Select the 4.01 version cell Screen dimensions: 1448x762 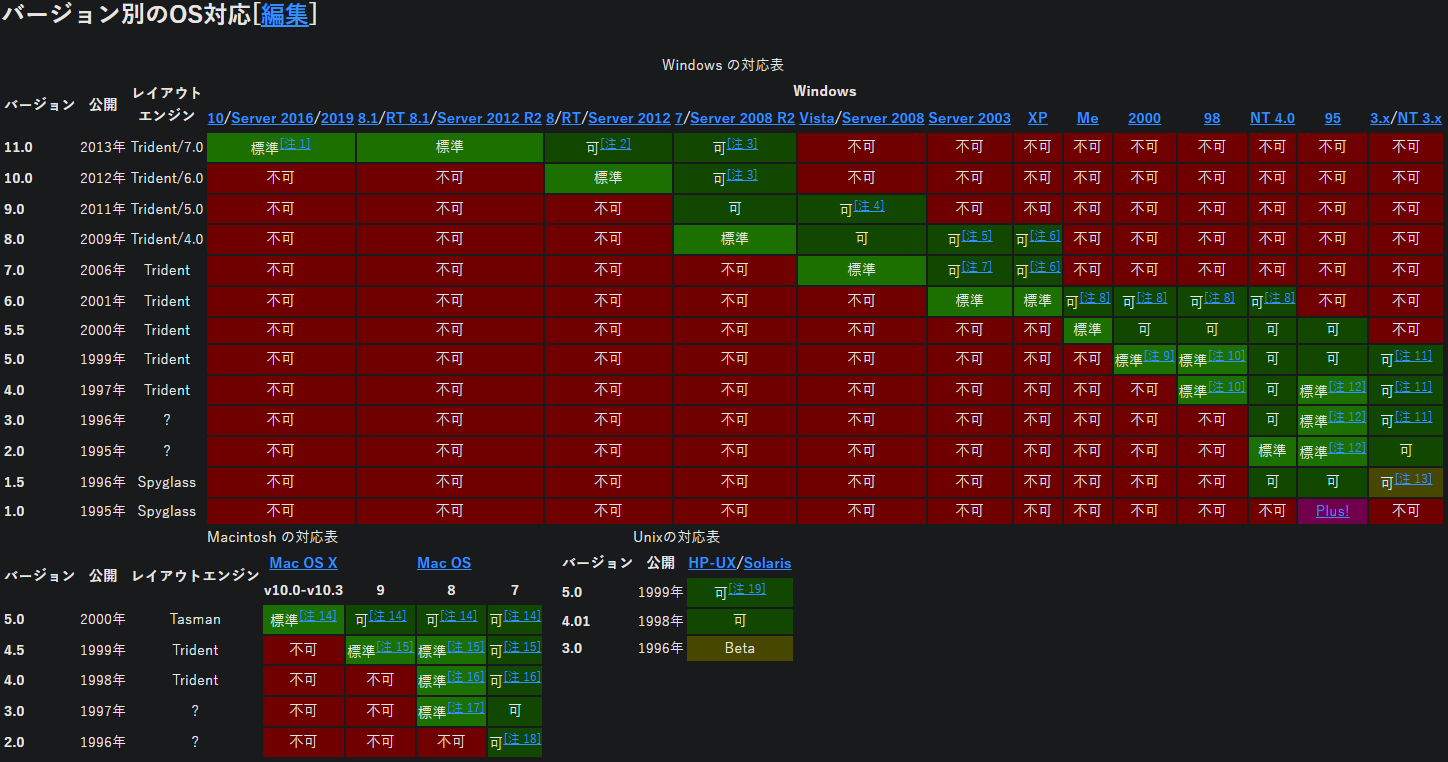[x=576, y=621]
